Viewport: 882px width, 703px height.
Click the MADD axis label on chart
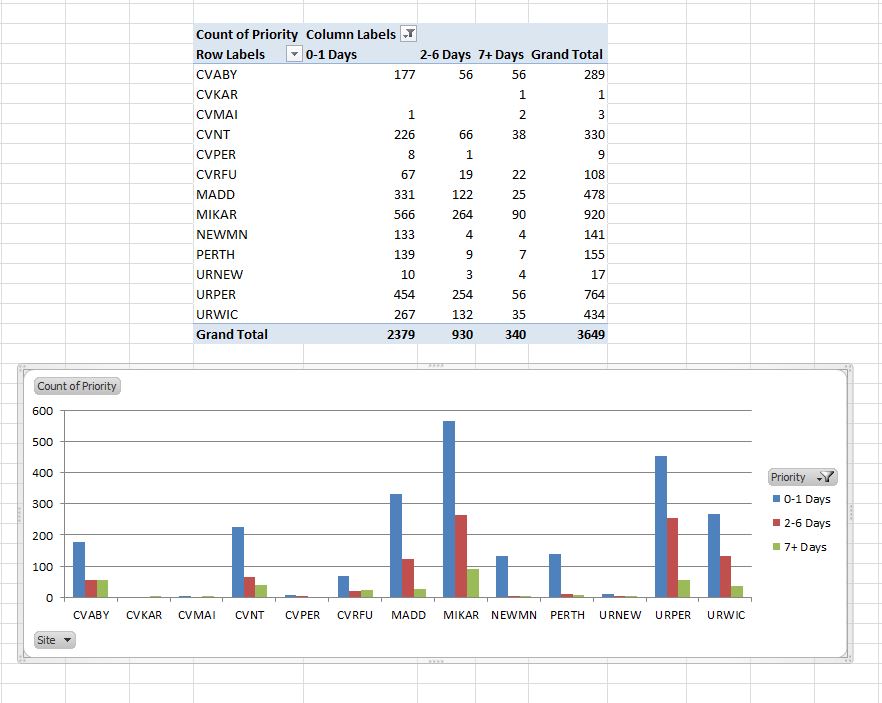pos(408,615)
